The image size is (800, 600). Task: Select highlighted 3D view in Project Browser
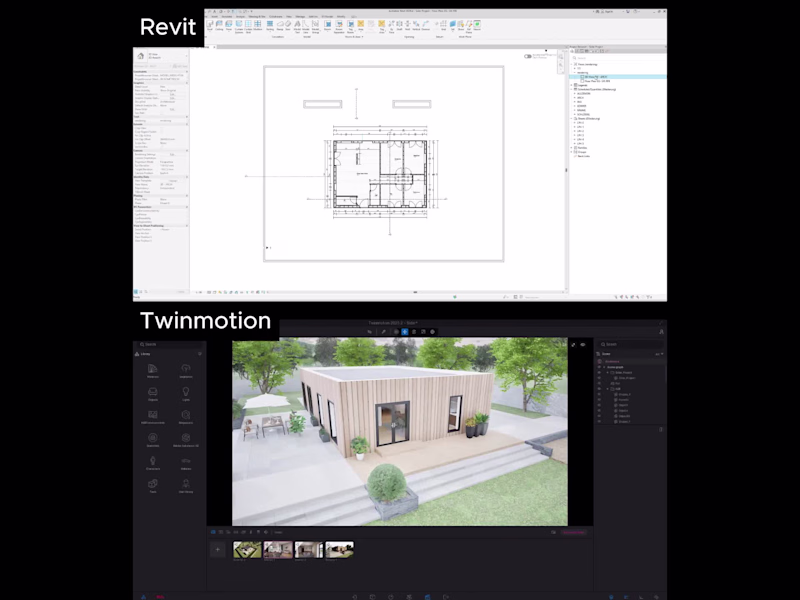tap(617, 77)
